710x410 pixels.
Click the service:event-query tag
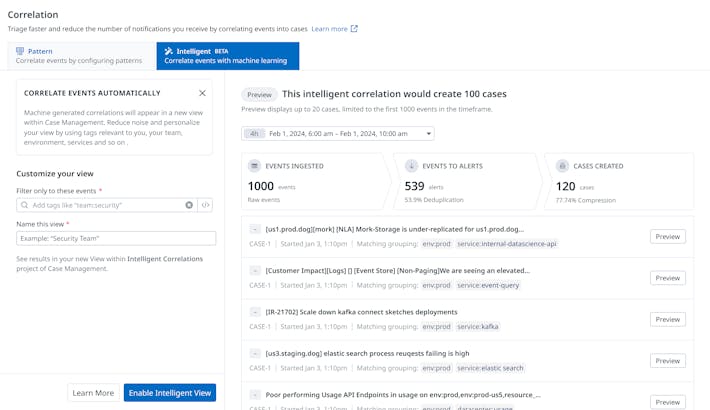488,285
